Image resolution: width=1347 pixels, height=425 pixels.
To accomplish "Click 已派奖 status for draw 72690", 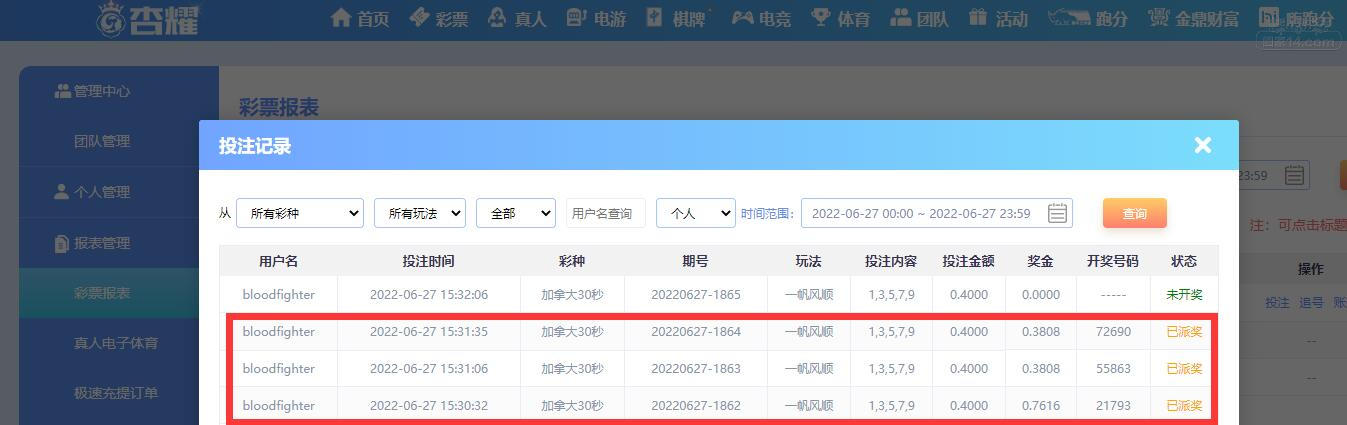I will click(1184, 332).
